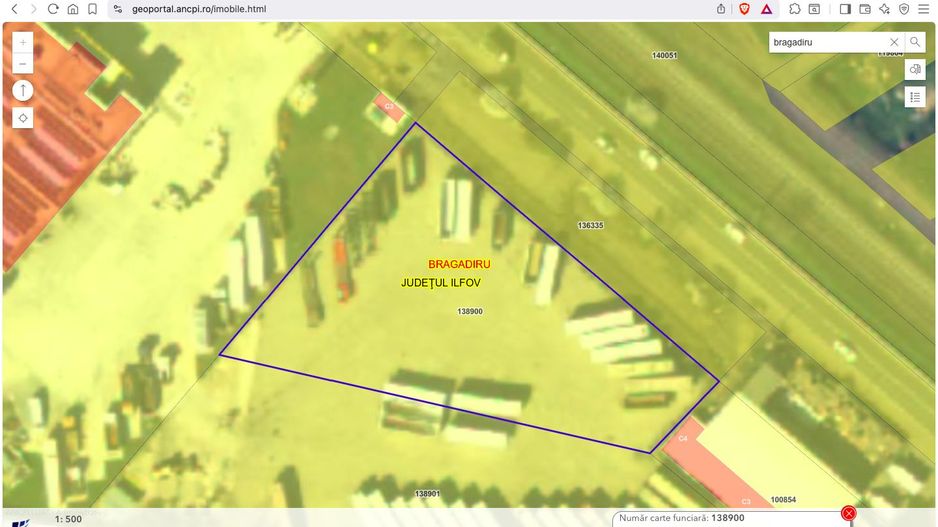Open the browser hamburger menu
The width and height of the screenshot is (938, 527).
tap(924, 9)
